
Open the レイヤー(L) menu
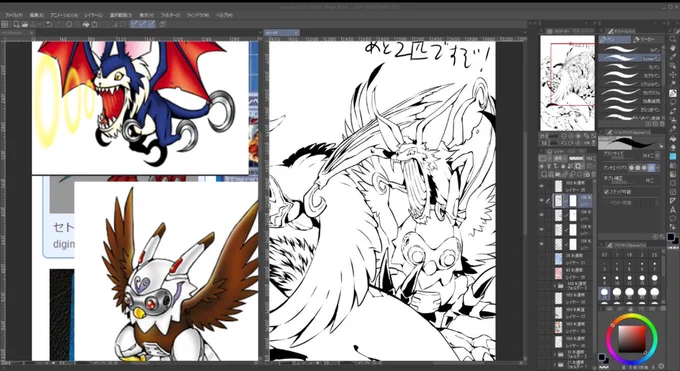94,16
